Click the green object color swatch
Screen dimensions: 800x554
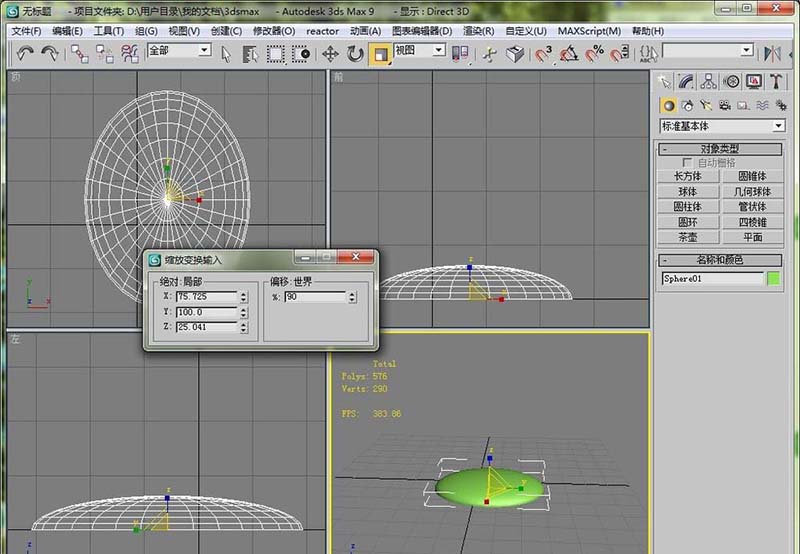tap(772, 279)
